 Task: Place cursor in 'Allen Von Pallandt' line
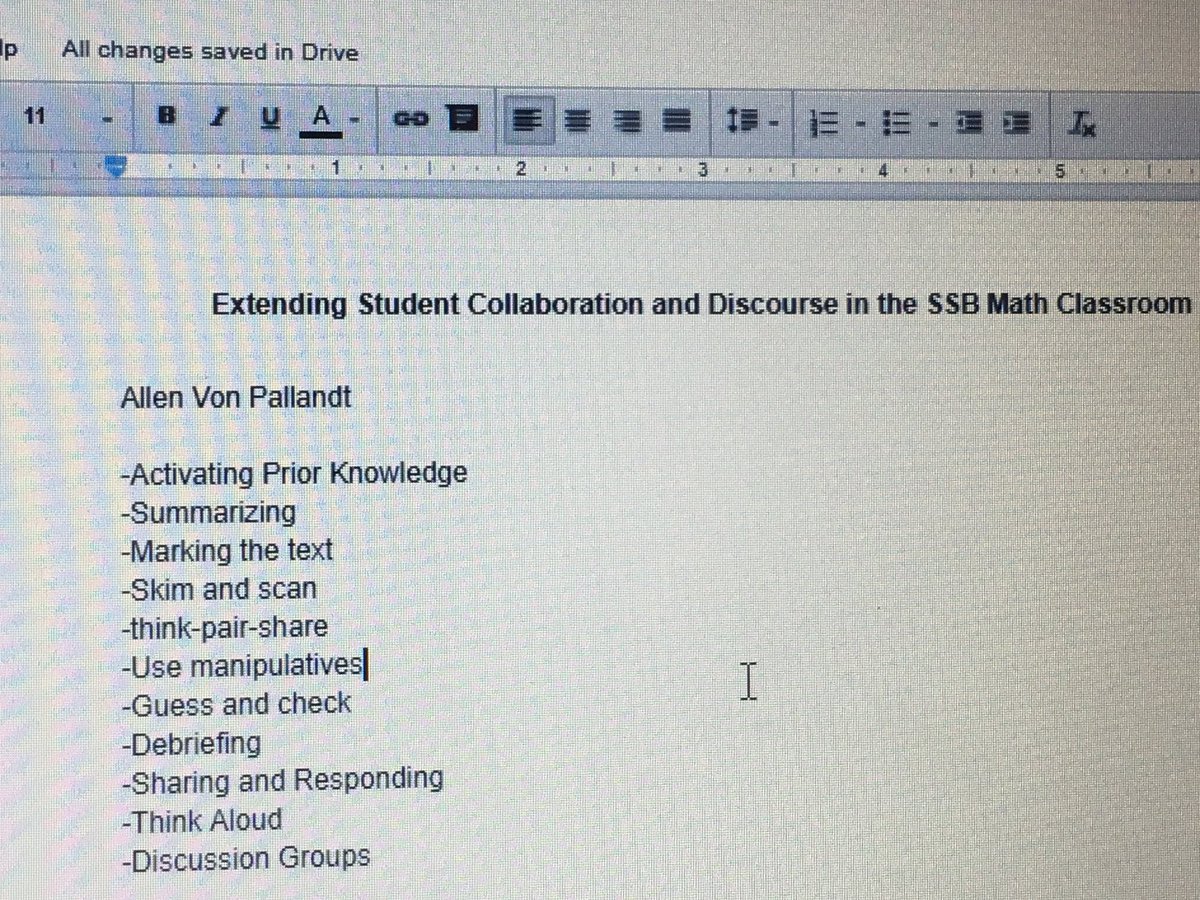pyautogui.click(x=235, y=398)
